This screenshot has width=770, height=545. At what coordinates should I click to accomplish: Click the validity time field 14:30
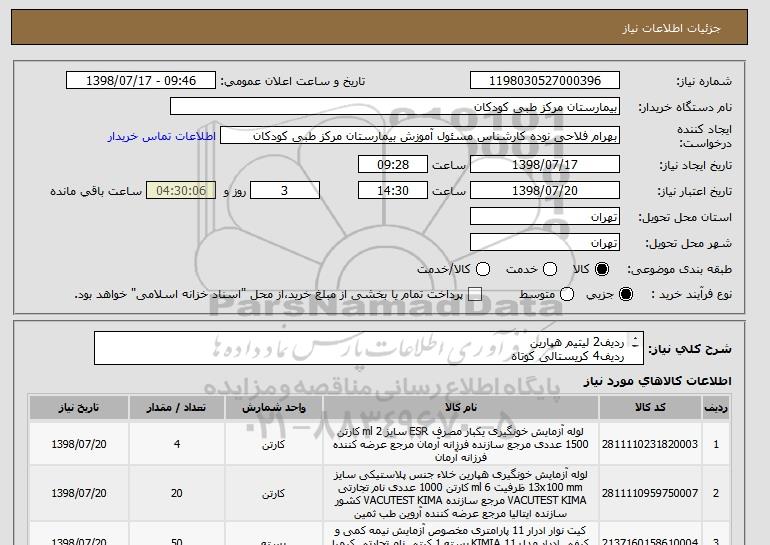[393, 191]
